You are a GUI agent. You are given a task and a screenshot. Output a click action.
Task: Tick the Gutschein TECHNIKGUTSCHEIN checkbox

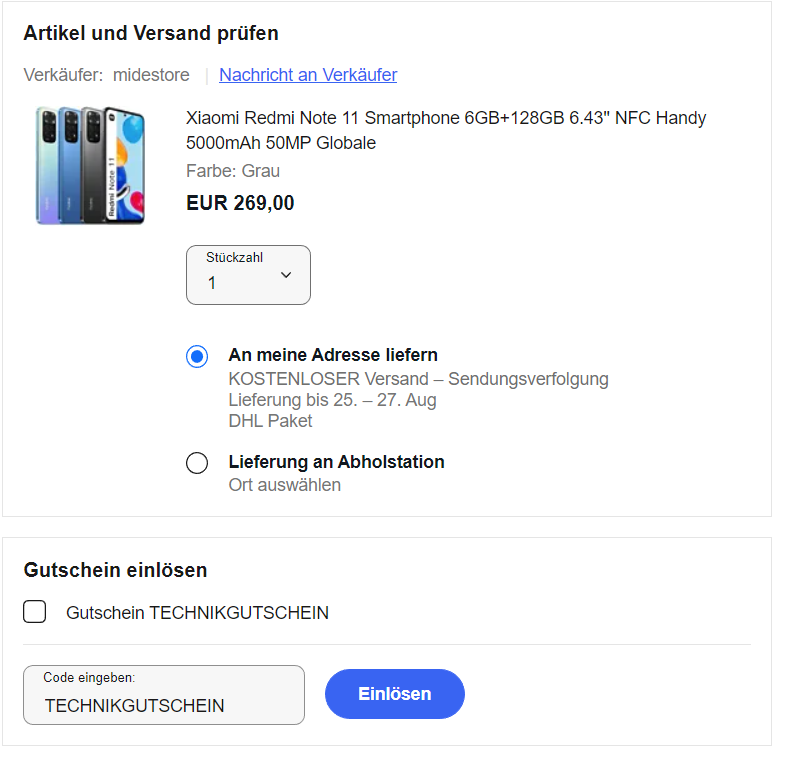pyautogui.click(x=35, y=612)
